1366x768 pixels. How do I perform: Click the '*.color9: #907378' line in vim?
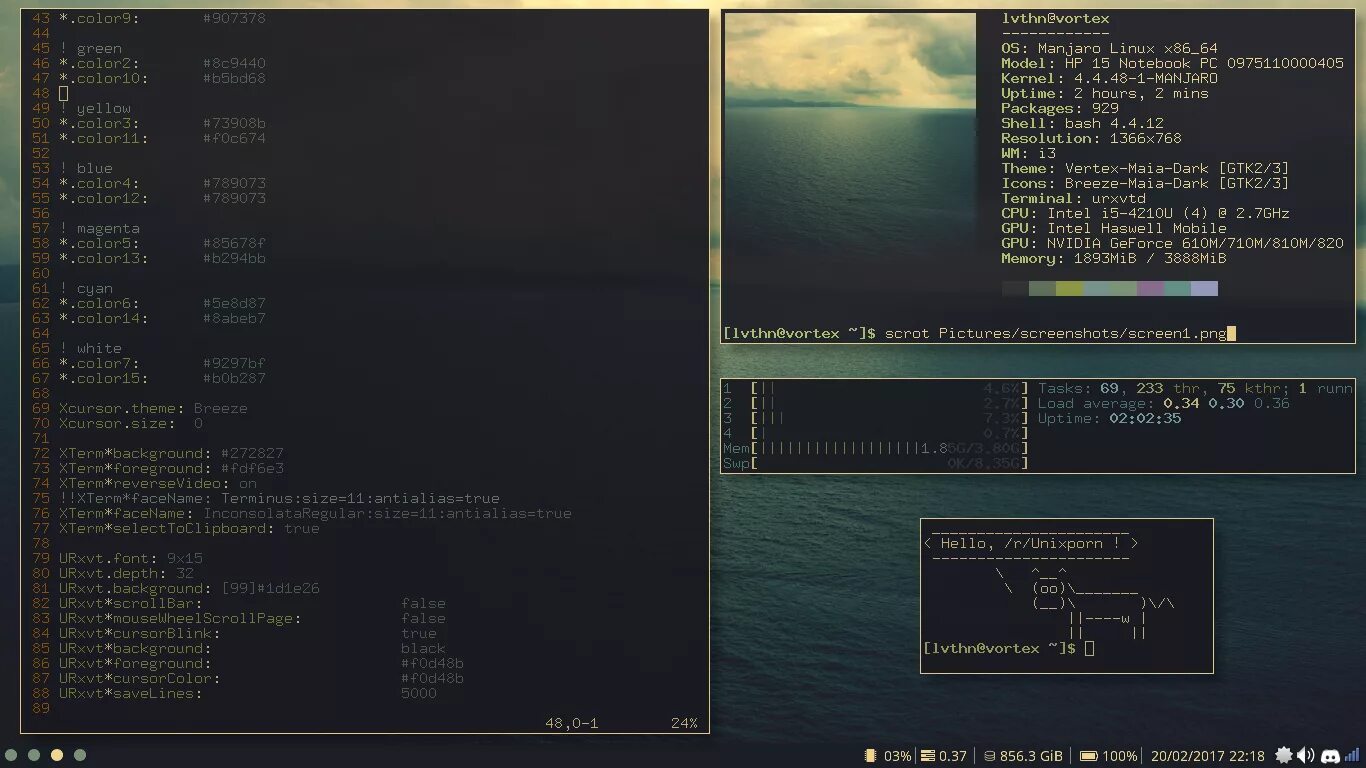tap(162, 18)
